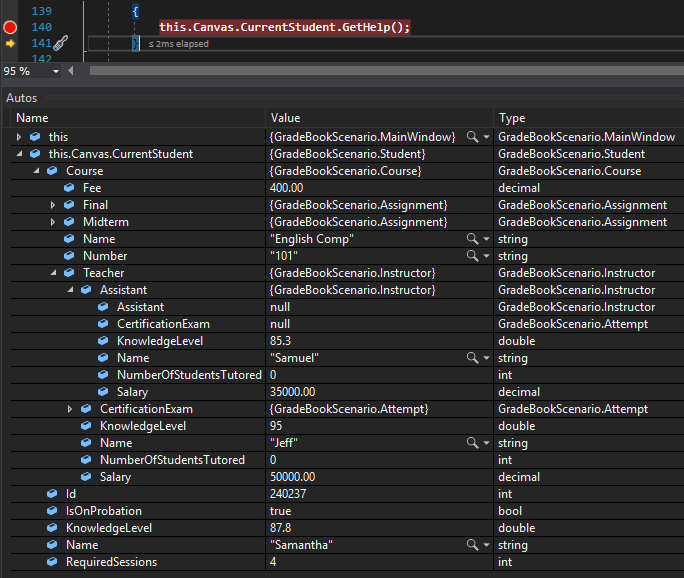This screenshot has width=684, height=578.
Task: Click the current statement arrow at line 141
Action: pos(10,43)
